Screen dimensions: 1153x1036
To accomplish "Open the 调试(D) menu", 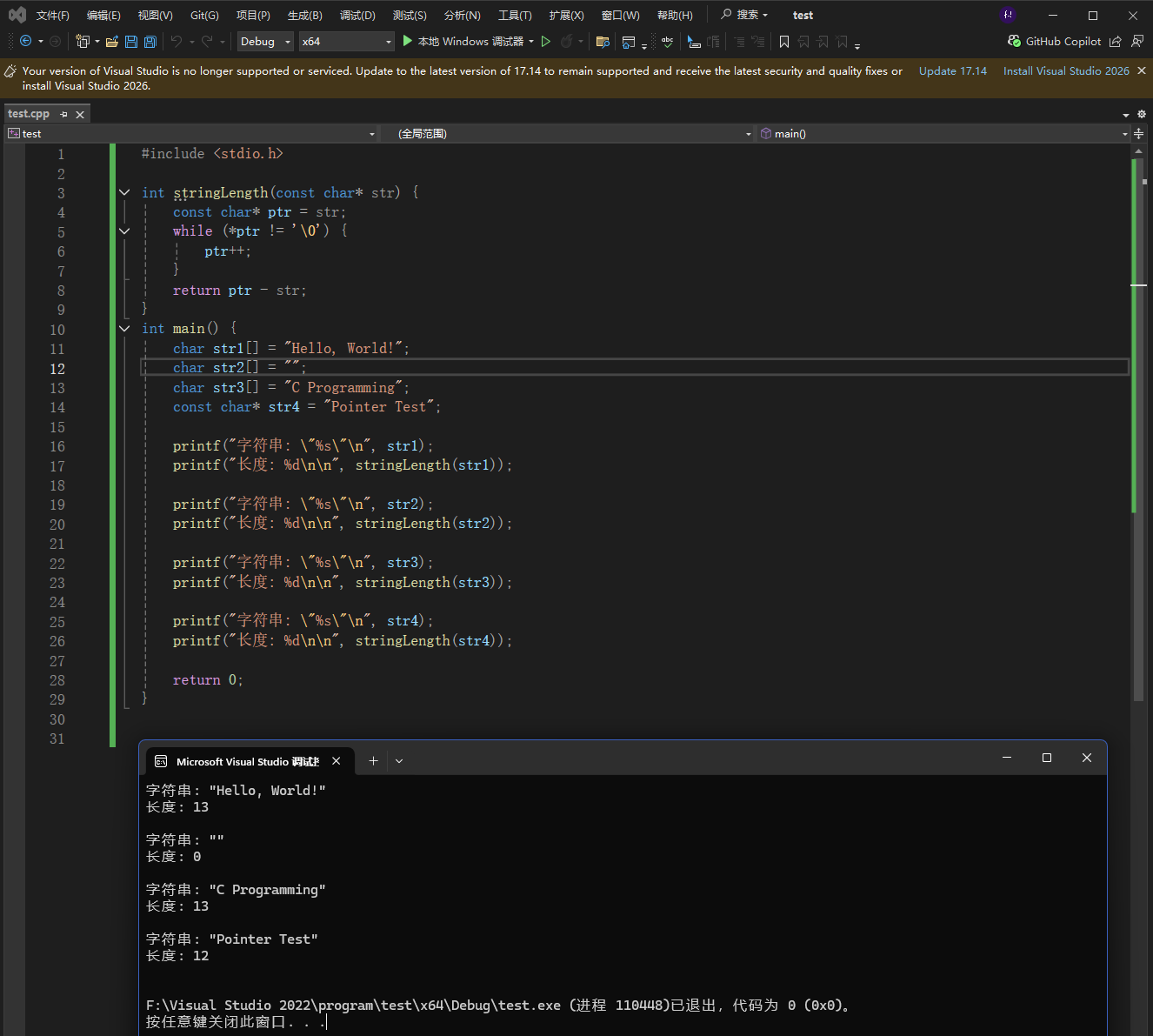I will (357, 16).
